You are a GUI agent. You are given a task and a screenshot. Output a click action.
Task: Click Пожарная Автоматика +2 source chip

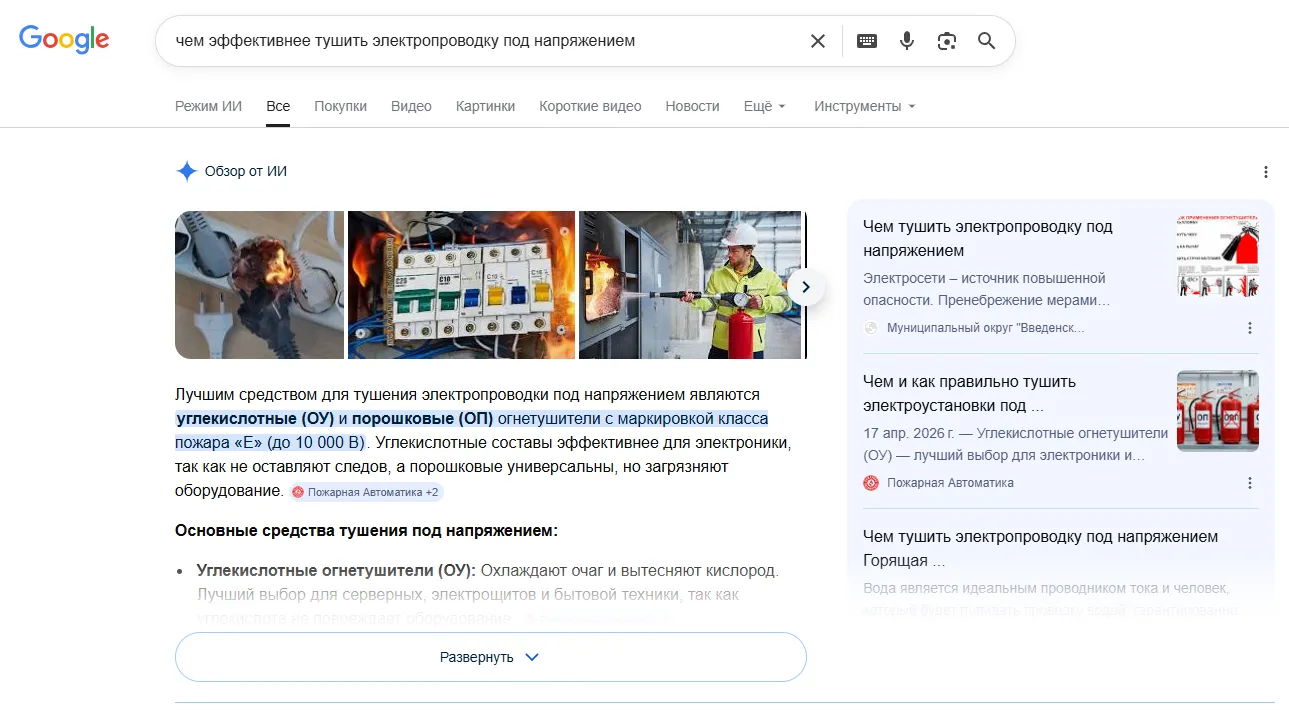pos(365,492)
